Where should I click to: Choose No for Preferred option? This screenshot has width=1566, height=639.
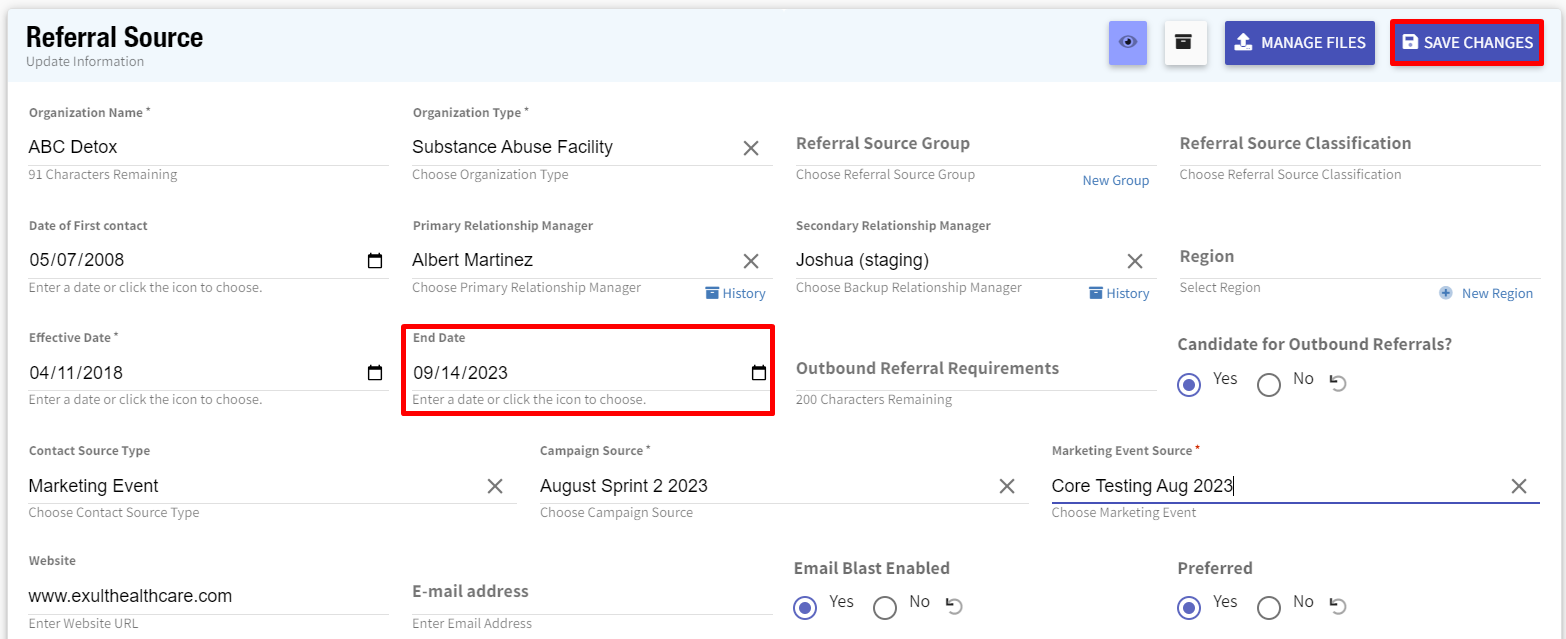coord(1269,607)
